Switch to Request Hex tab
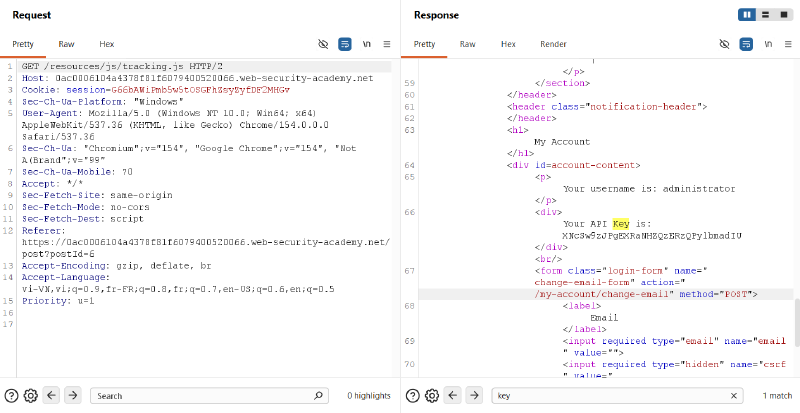800x413 pixels. 107,44
